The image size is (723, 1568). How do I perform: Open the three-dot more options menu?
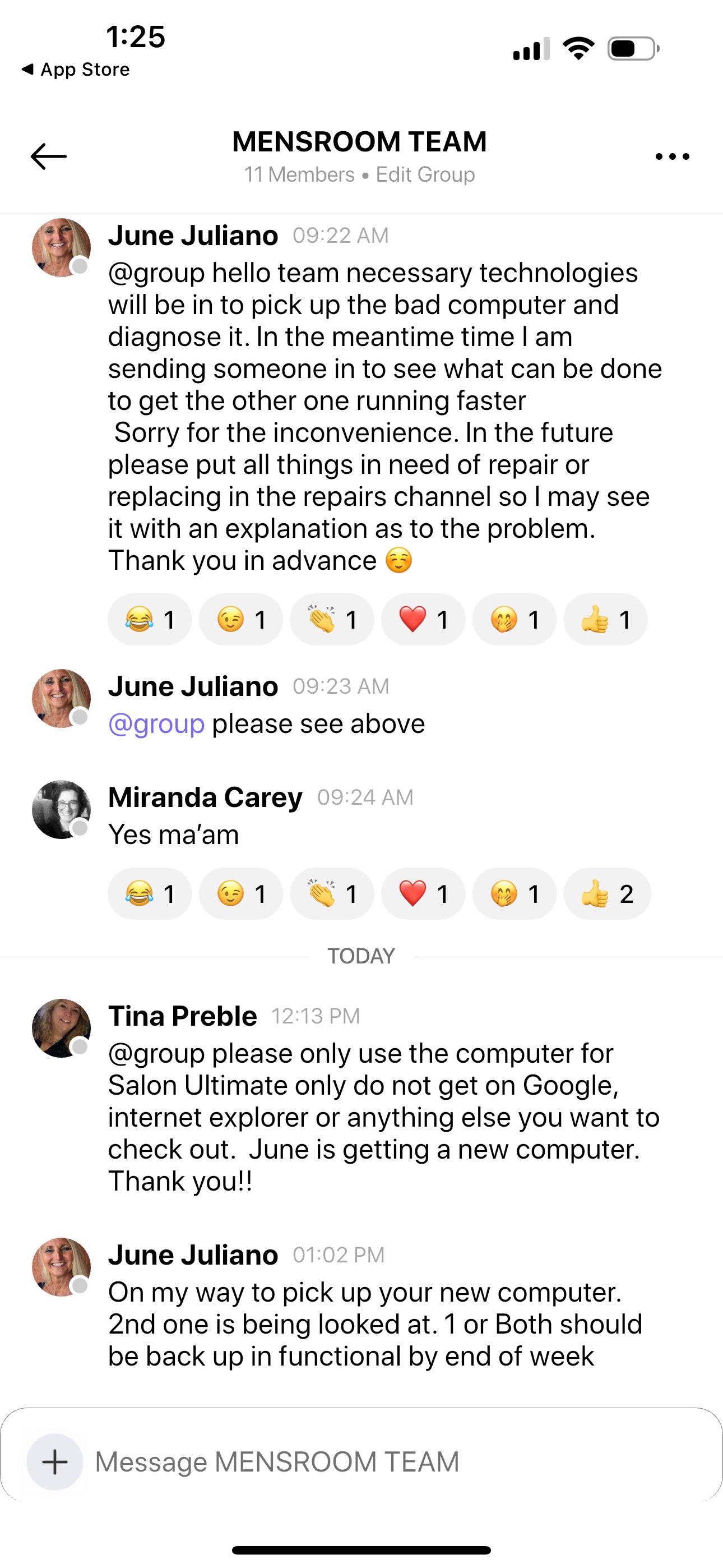[673, 156]
